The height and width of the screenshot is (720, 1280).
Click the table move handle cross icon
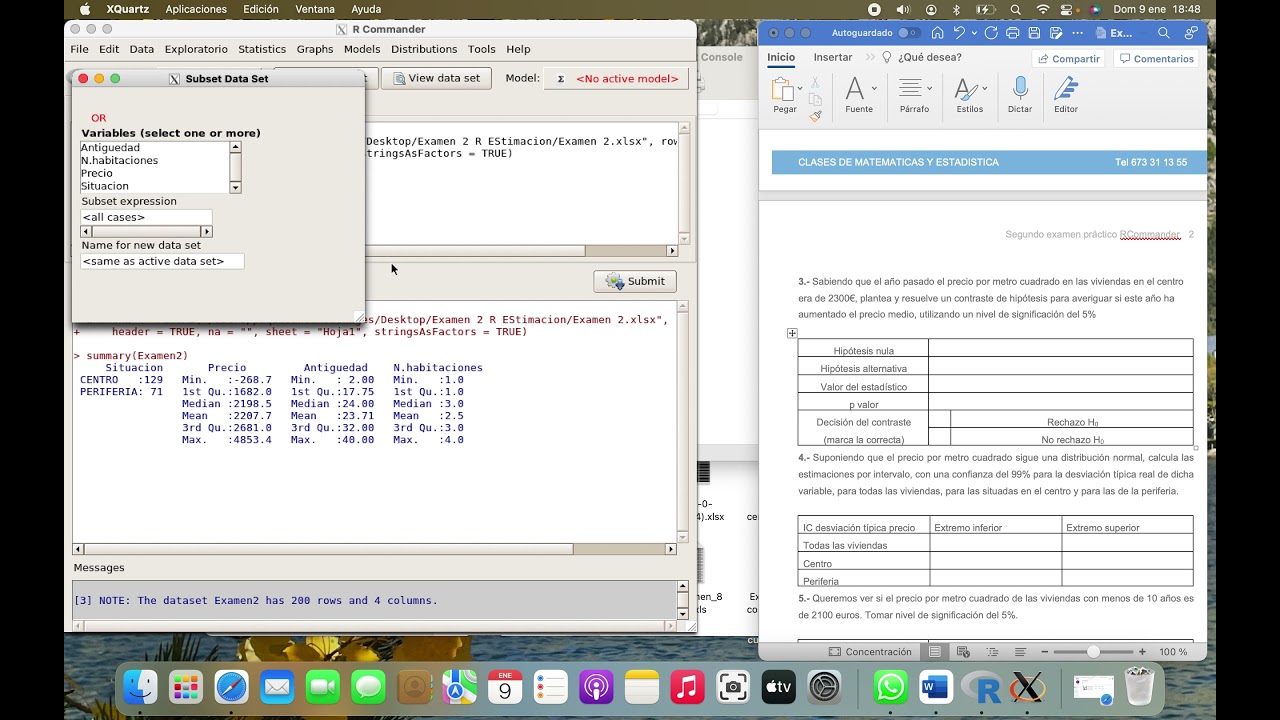point(792,333)
